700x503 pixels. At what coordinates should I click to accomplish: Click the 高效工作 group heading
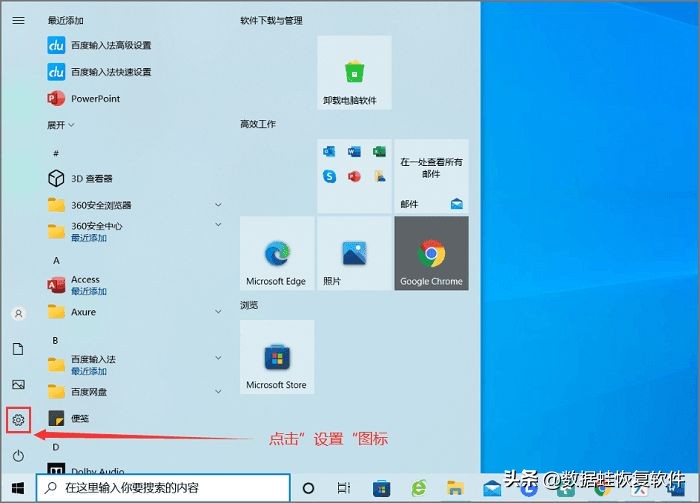258,124
